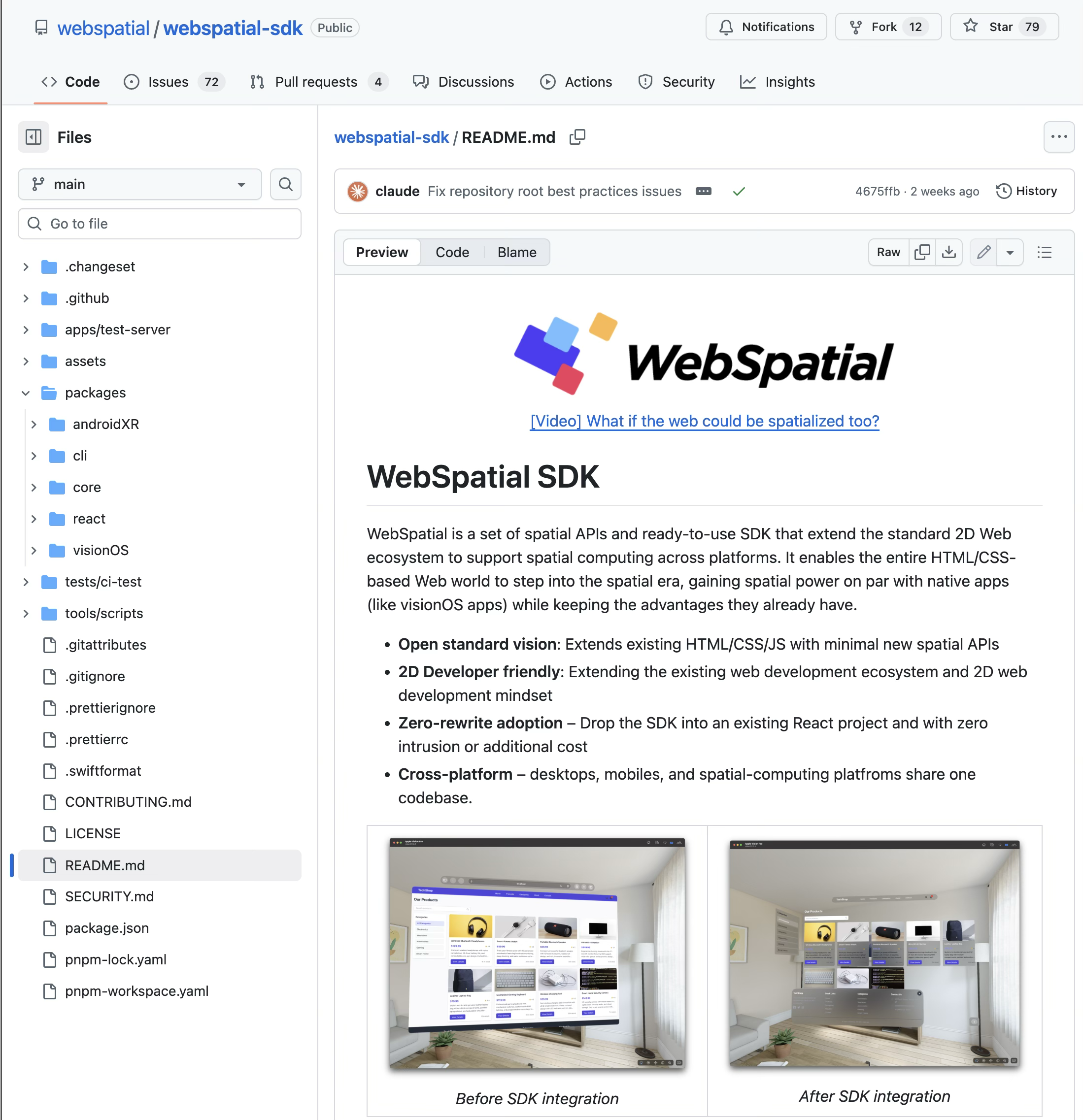Open the main branch selector
The height and width of the screenshot is (1120, 1083).
point(139,184)
